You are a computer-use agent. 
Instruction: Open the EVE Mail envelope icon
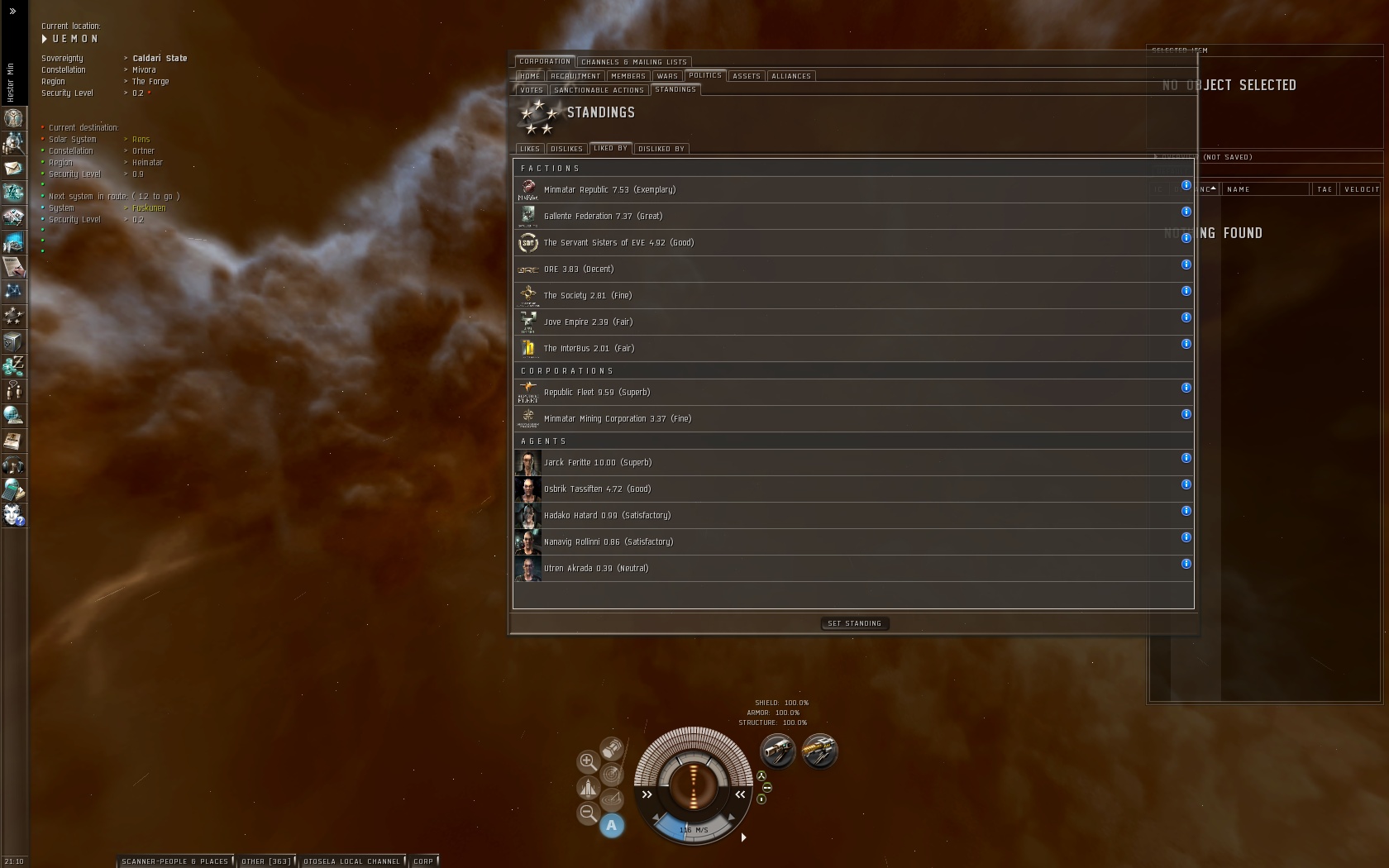click(x=13, y=168)
